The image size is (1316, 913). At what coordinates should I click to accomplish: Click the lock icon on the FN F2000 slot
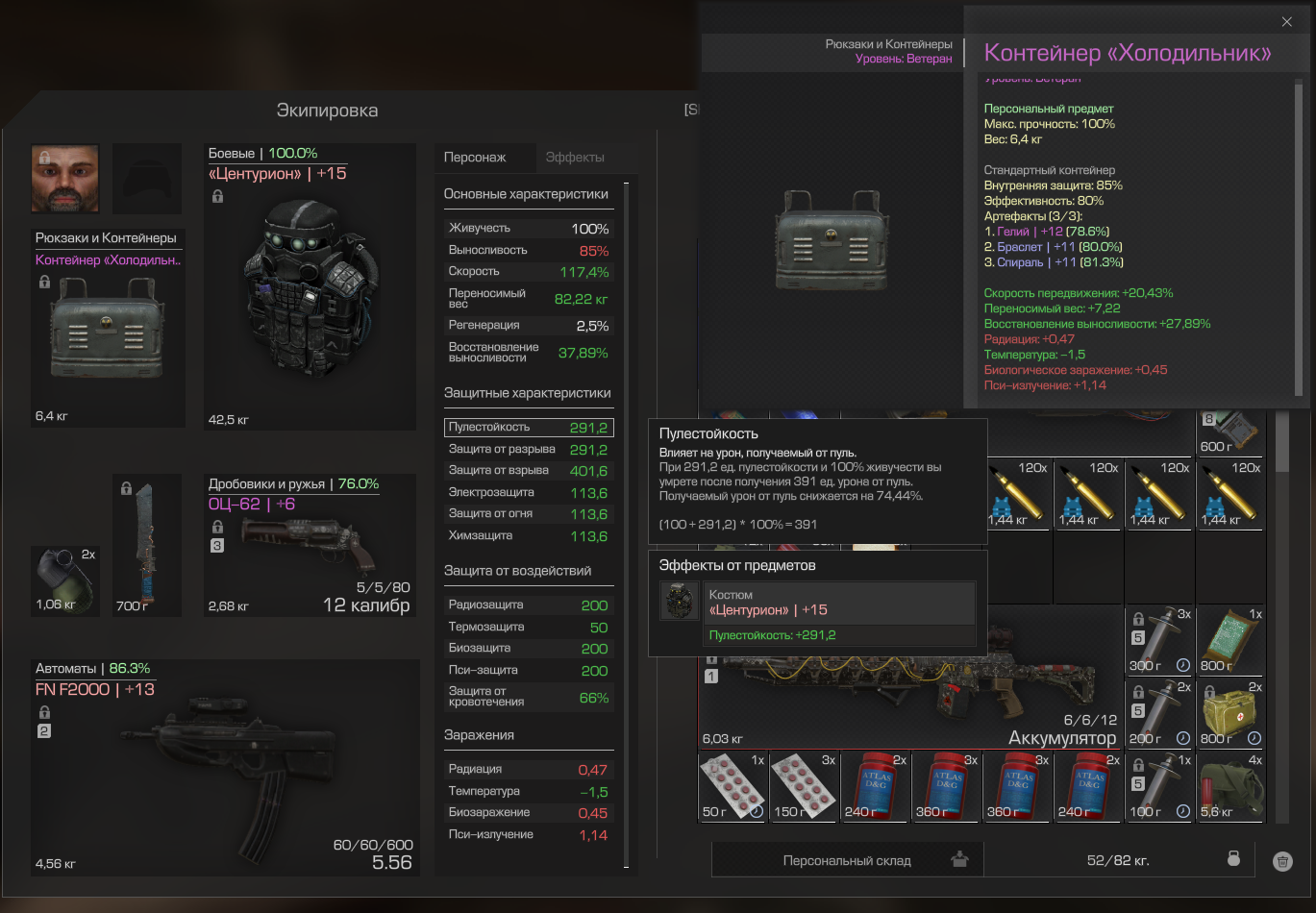[44, 712]
